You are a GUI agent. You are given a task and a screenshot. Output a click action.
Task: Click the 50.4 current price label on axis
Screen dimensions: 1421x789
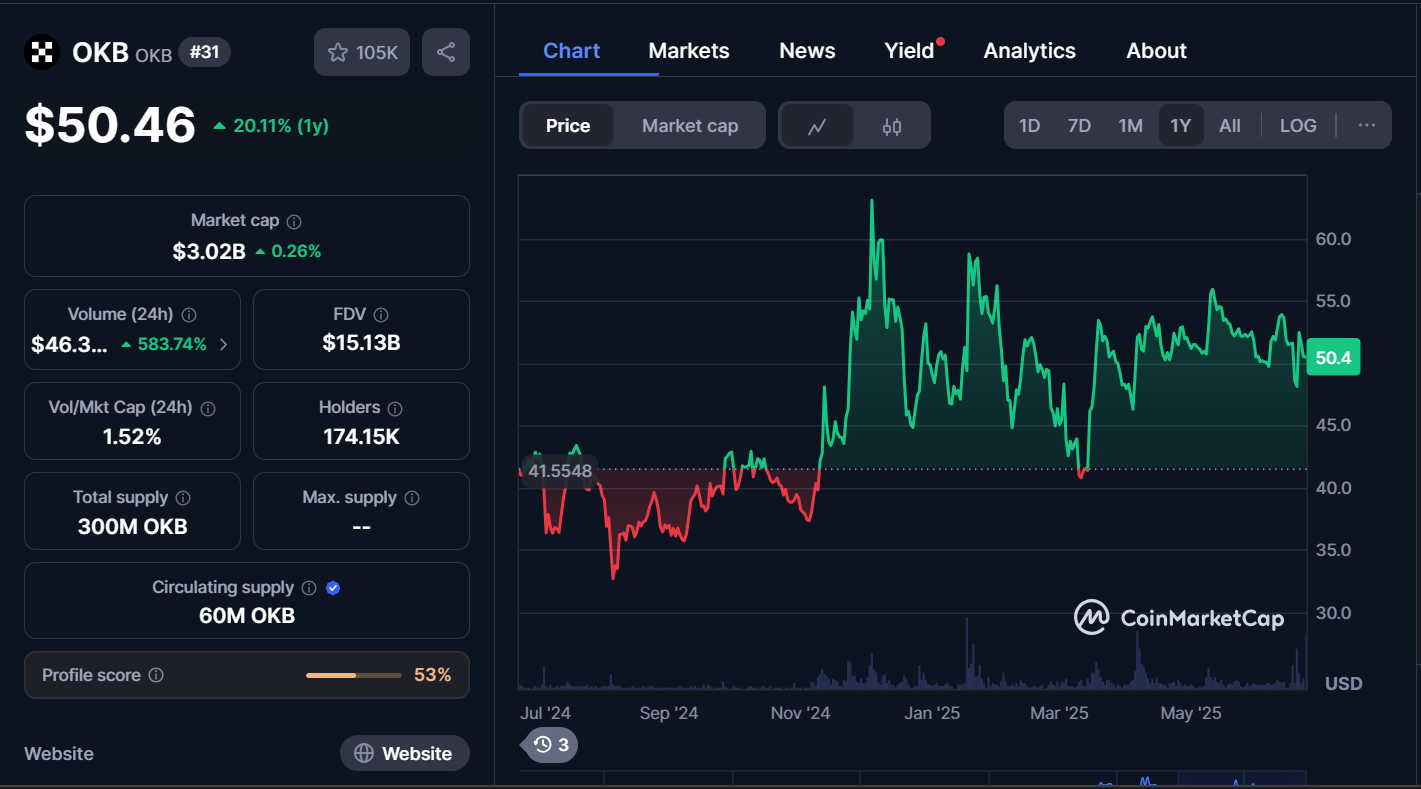[1333, 358]
